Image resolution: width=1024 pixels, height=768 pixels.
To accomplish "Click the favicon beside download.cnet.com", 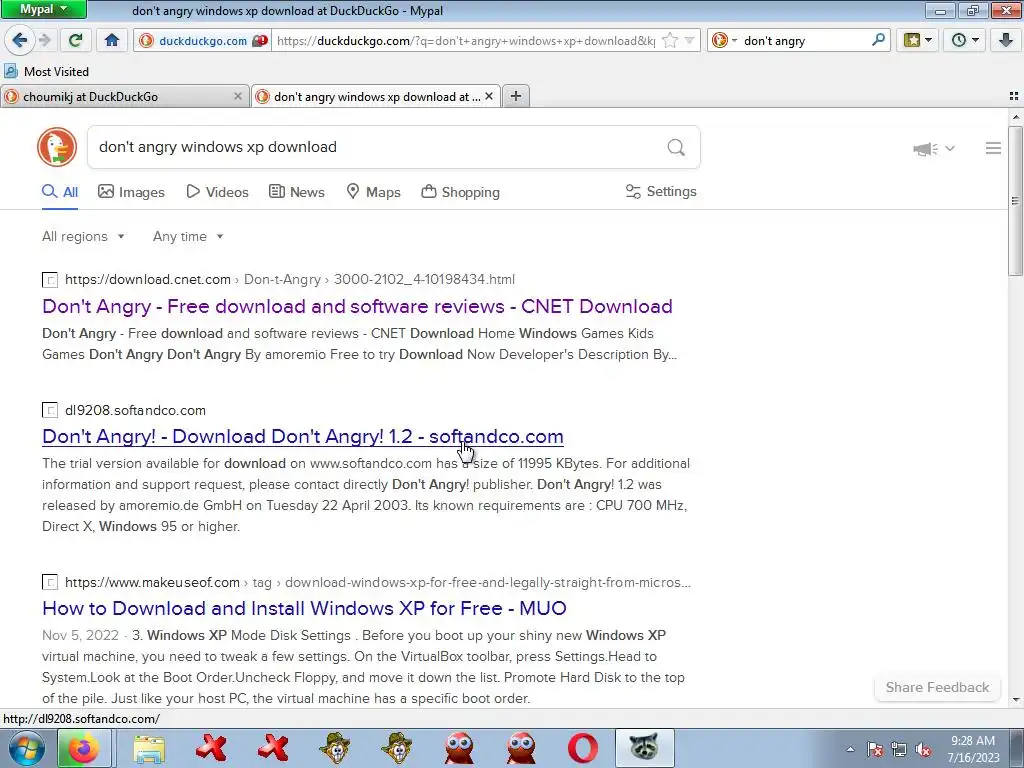I will [x=50, y=280].
